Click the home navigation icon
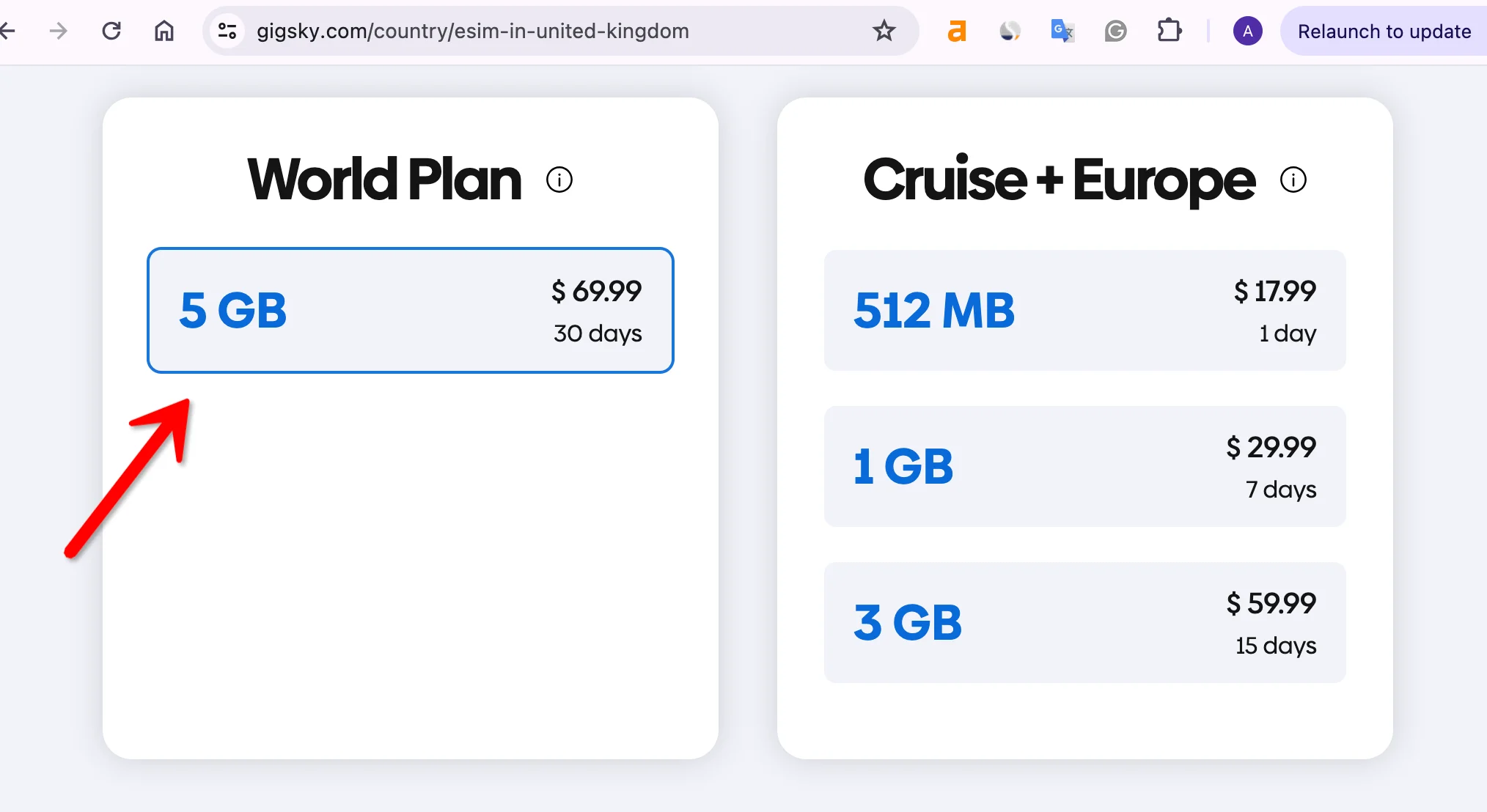The image size is (1487, 812). pos(163,30)
